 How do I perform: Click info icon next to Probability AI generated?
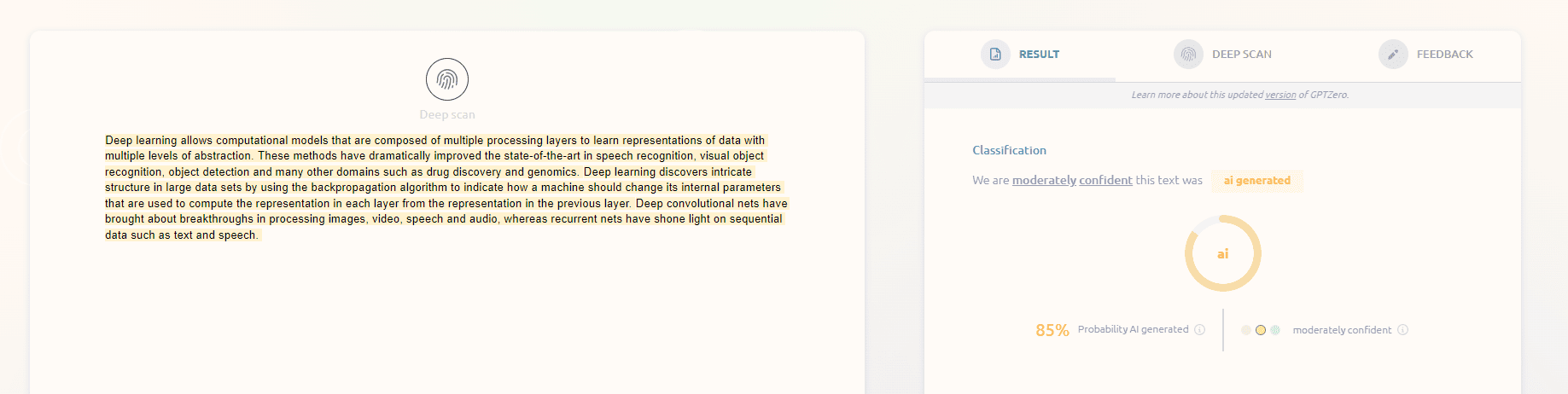click(1200, 330)
